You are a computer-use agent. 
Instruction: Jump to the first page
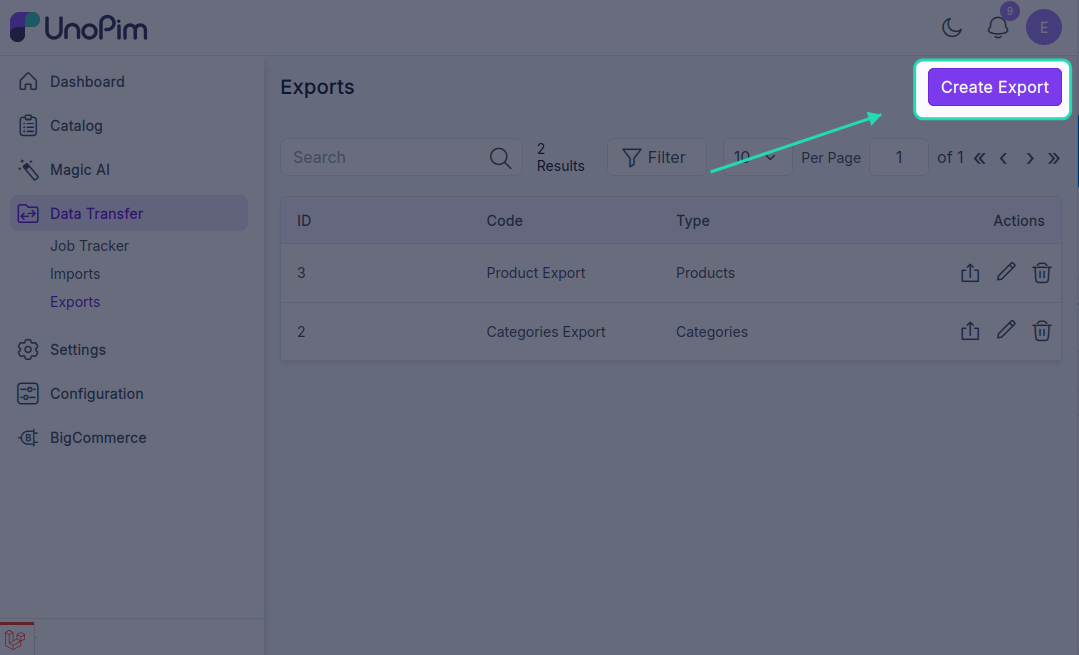(979, 158)
